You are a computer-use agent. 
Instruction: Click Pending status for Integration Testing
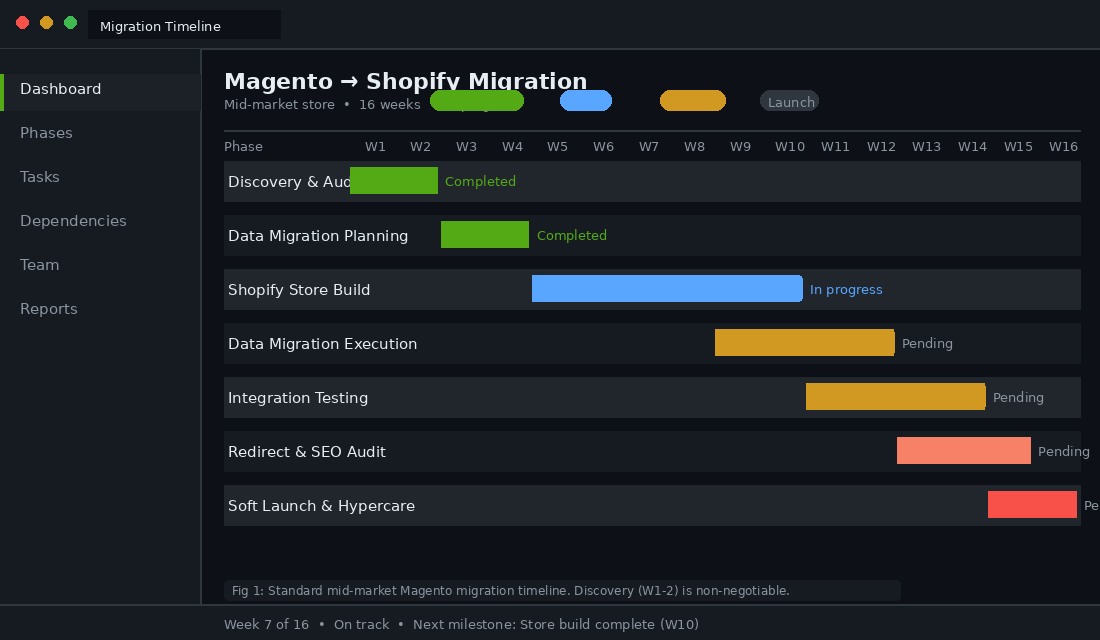pyautogui.click(x=1019, y=397)
